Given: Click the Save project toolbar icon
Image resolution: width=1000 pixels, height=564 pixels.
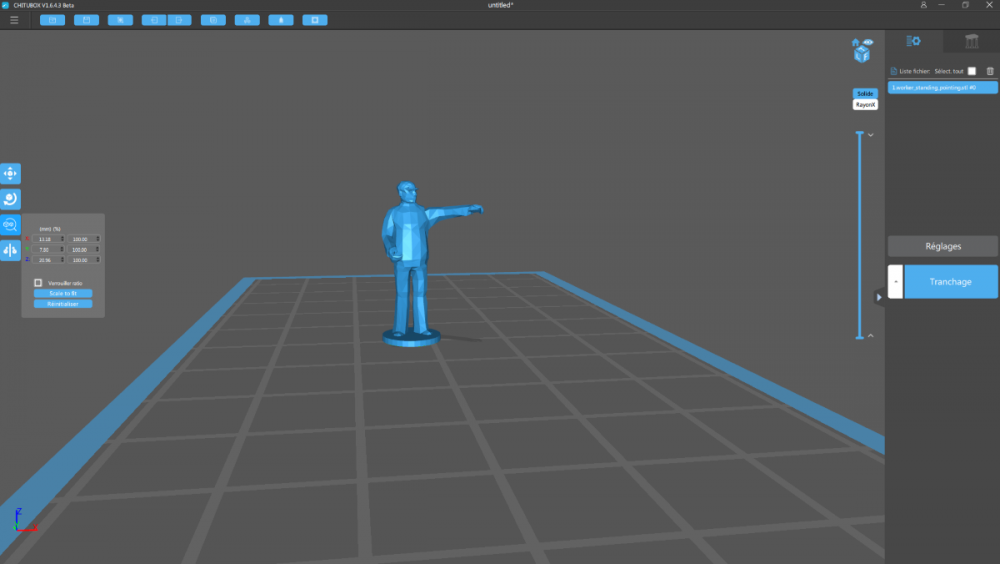Looking at the screenshot, I should pyautogui.click(x=86, y=20).
